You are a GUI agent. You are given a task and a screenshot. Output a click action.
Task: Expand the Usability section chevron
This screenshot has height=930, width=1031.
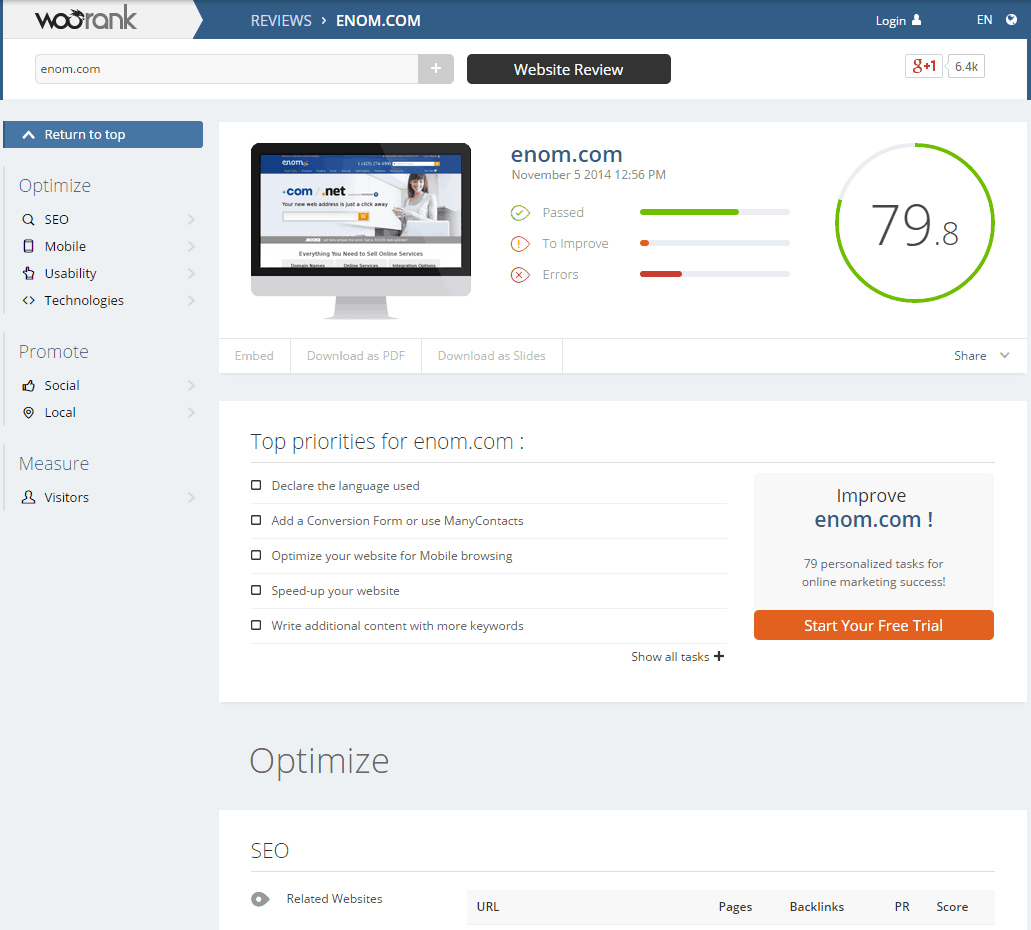[x=191, y=273]
